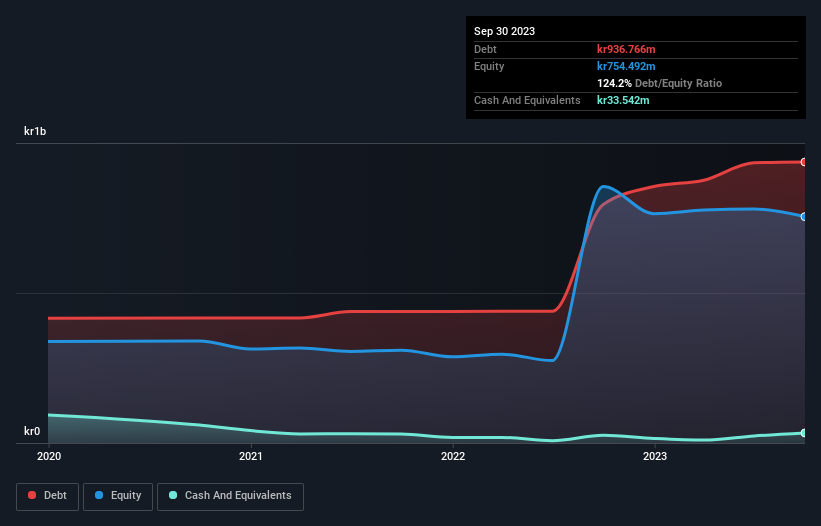Click the 2020 axis label
Viewport: 821px width, 526px height.
[x=49, y=456]
